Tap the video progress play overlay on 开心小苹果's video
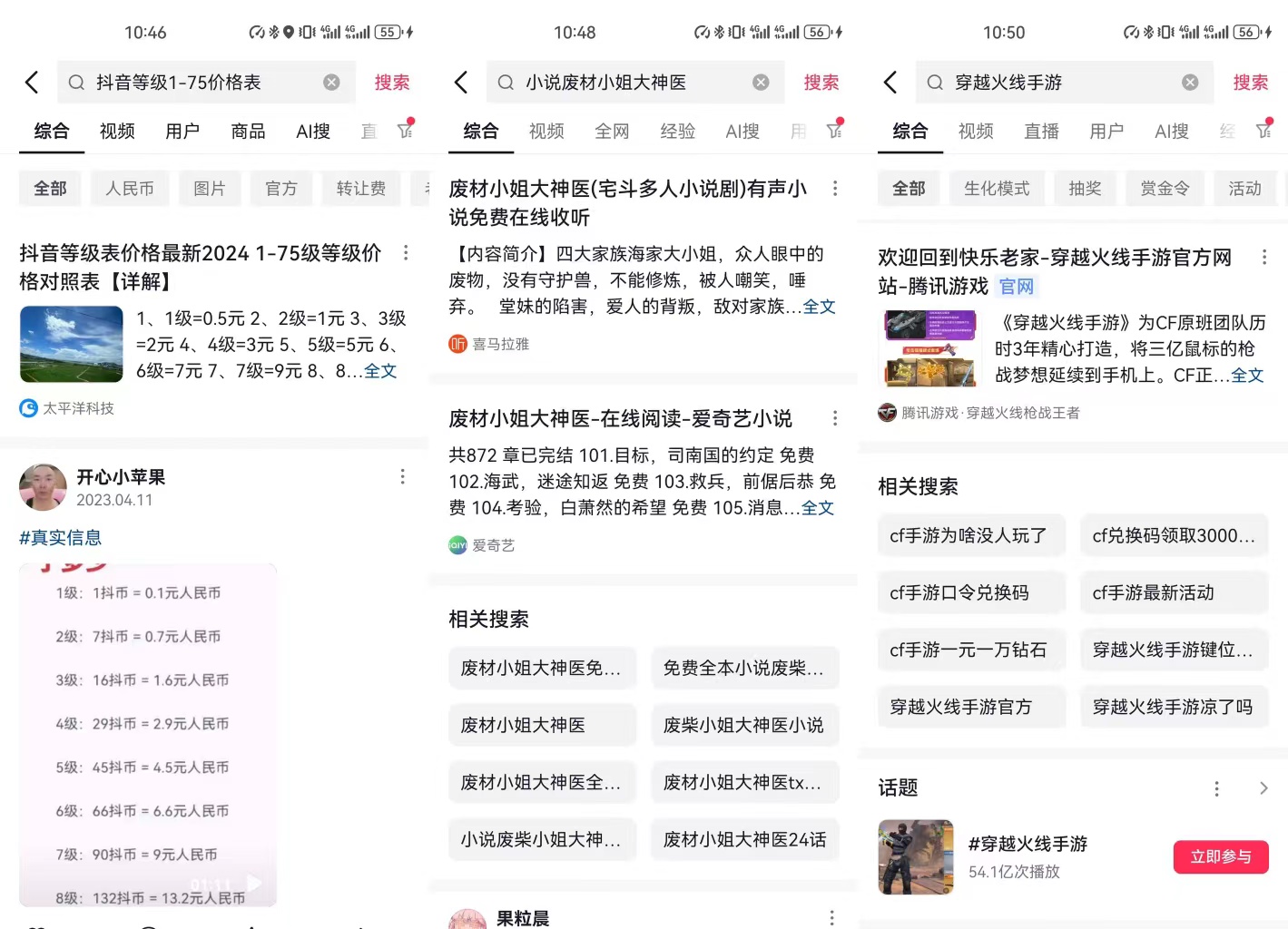Viewport: 1288px width, 929px height. click(x=253, y=882)
